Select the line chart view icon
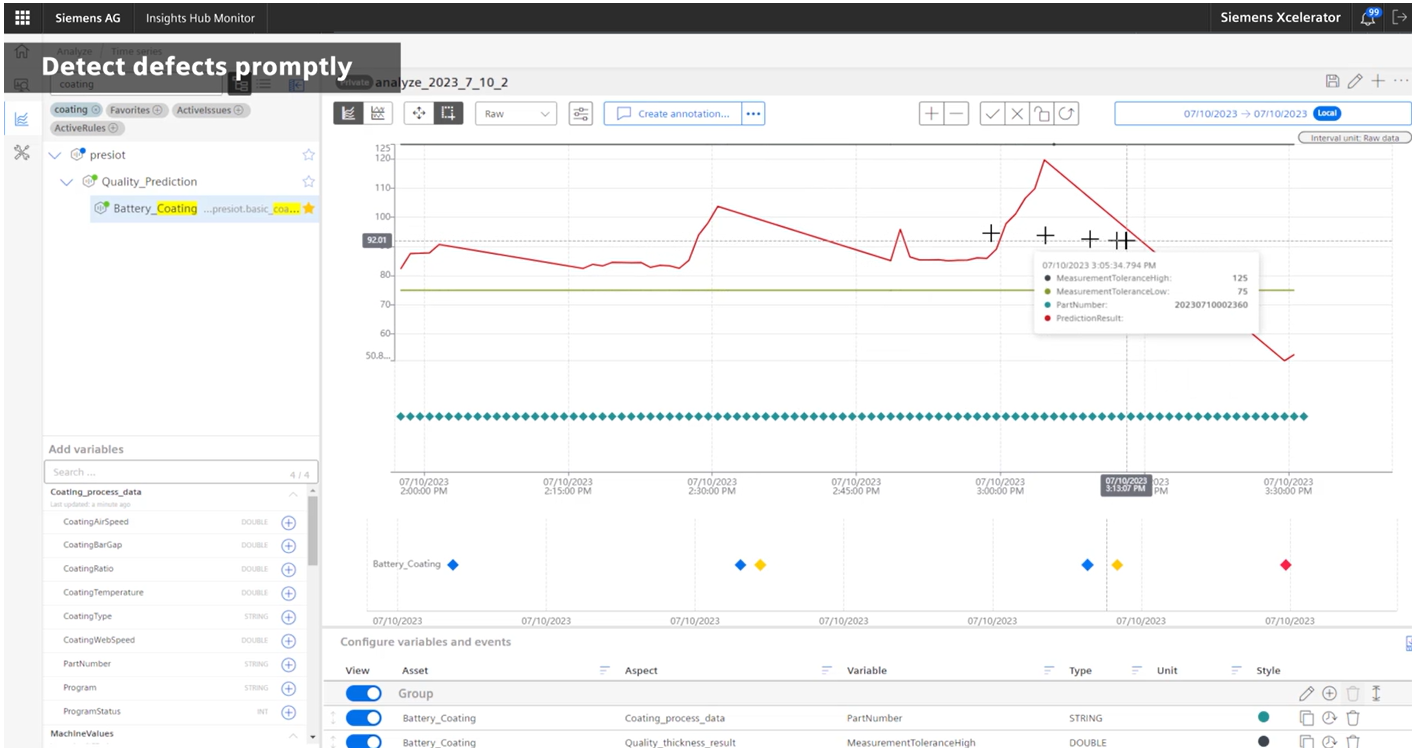The image size is (1418, 748). [350, 112]
